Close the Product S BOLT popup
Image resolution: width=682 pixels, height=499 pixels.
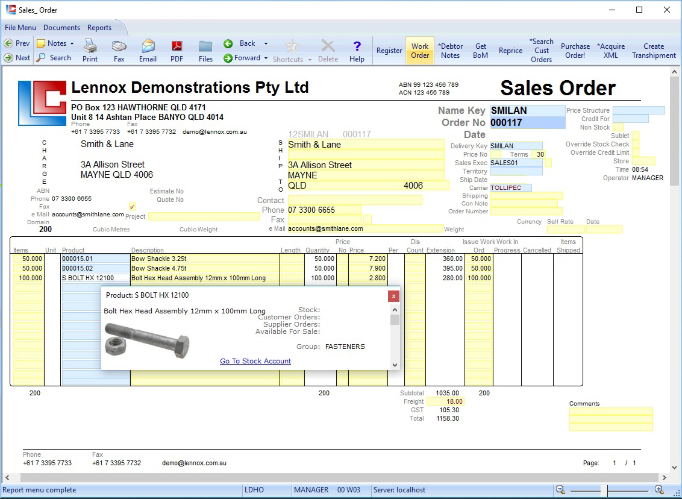pyautogui.click(x=394, y=296)
